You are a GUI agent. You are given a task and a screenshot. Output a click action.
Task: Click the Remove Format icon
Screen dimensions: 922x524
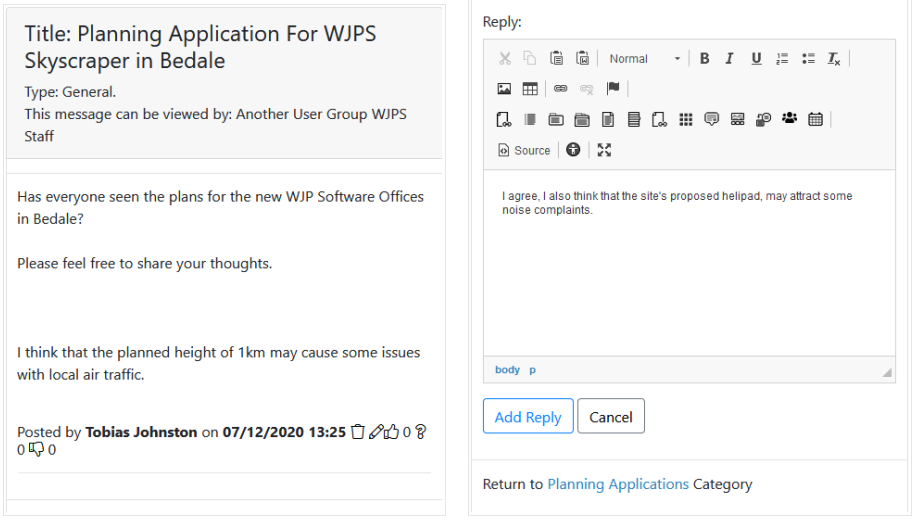(x=834, y=59)
